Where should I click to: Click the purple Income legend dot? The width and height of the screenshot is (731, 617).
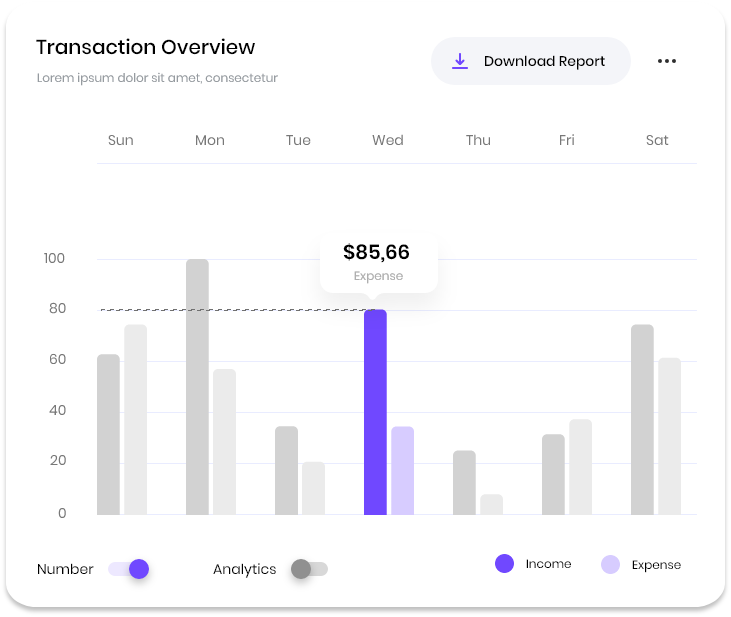(504, 564)
